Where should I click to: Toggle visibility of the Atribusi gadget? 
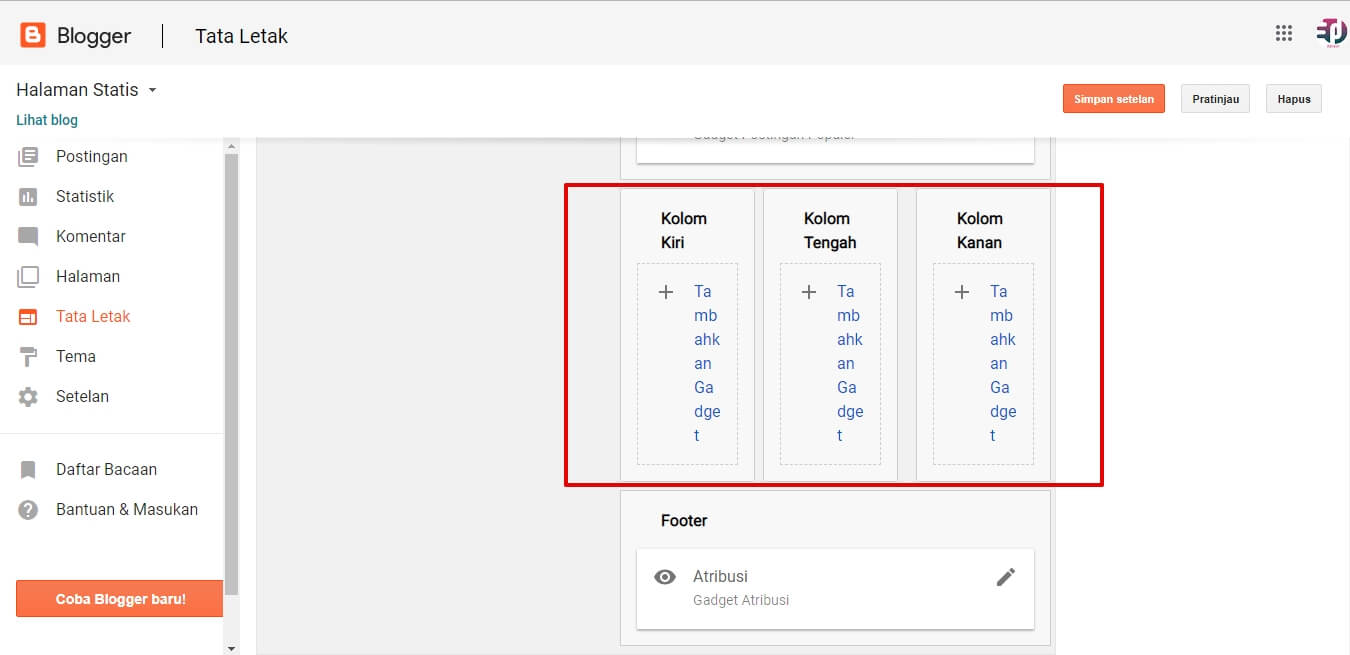click(x=665, y=576)
